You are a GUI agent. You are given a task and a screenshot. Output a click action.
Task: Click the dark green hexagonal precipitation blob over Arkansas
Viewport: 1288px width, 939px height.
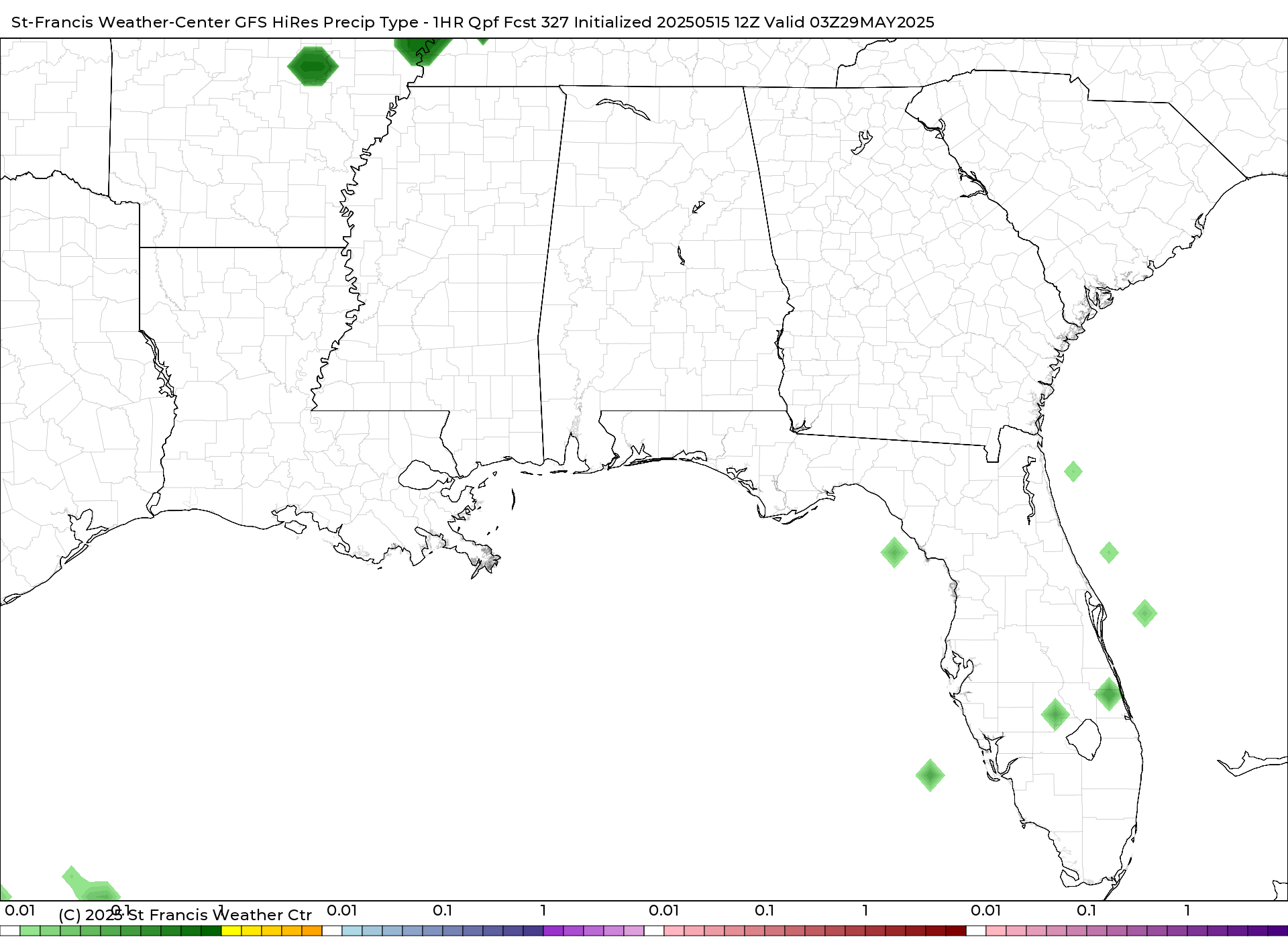click(x=313, y=66)
